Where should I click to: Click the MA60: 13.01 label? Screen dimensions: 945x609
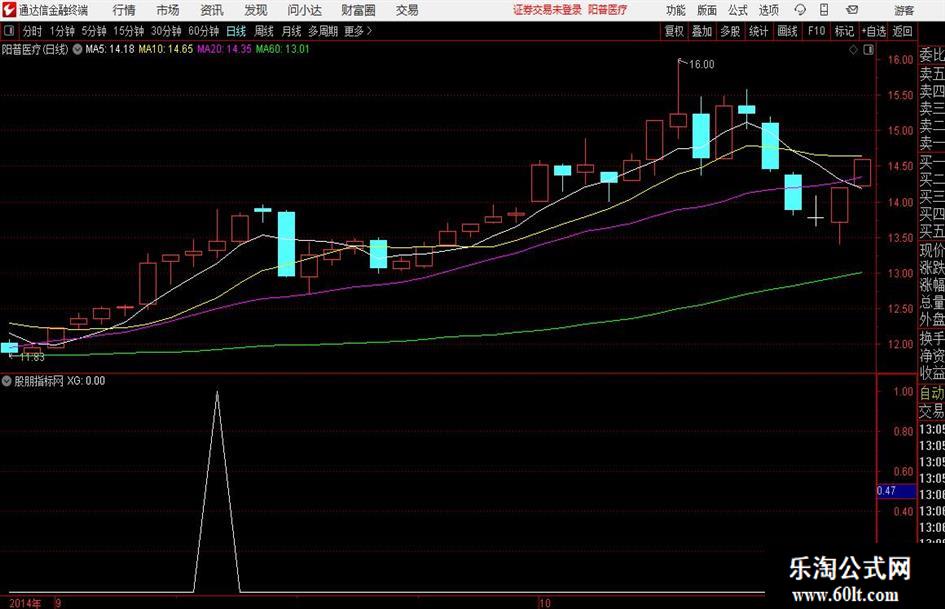[x=283, y=49]
